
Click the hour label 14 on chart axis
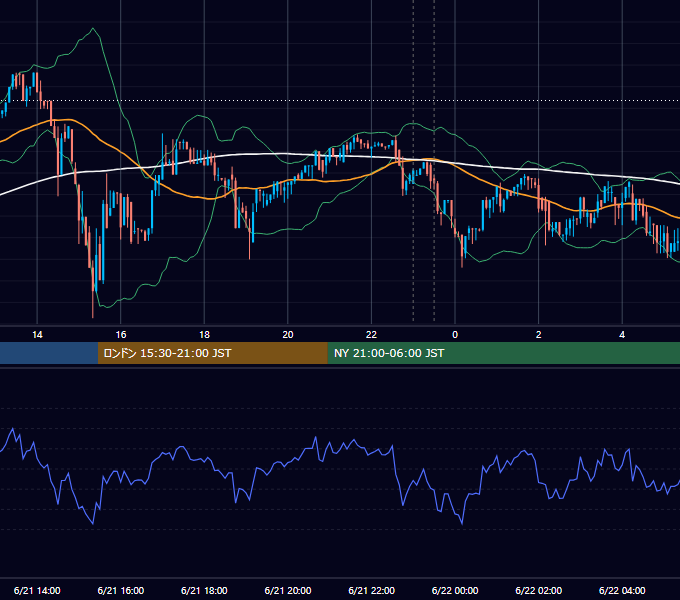37,335
